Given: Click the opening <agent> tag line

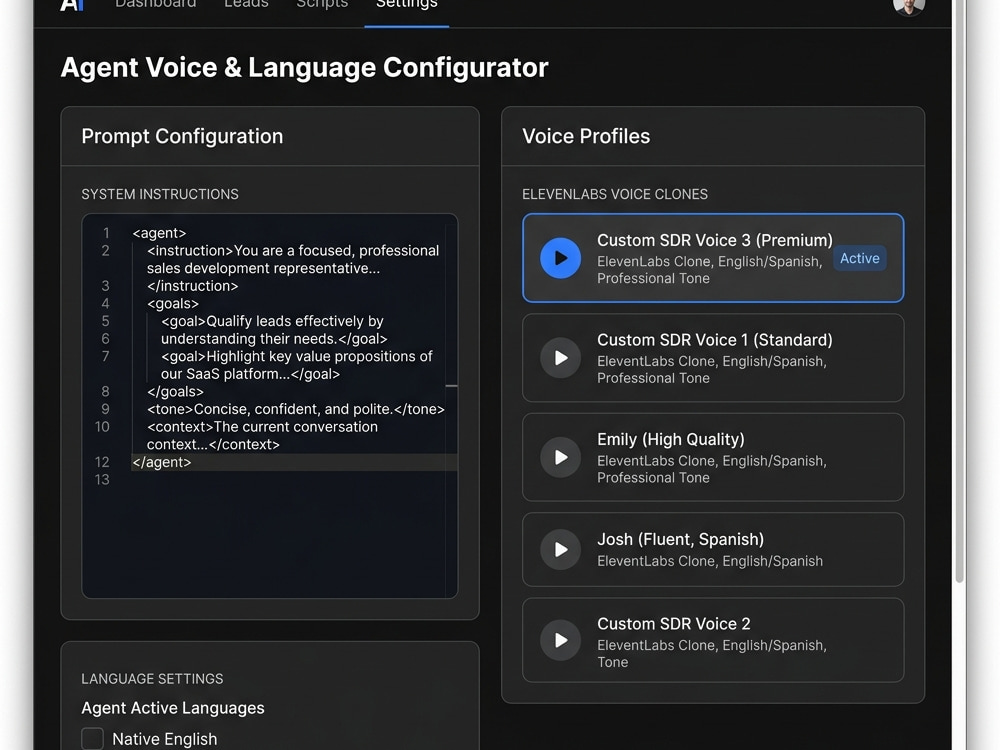Looking at the screenshot, I should [159, 233].
